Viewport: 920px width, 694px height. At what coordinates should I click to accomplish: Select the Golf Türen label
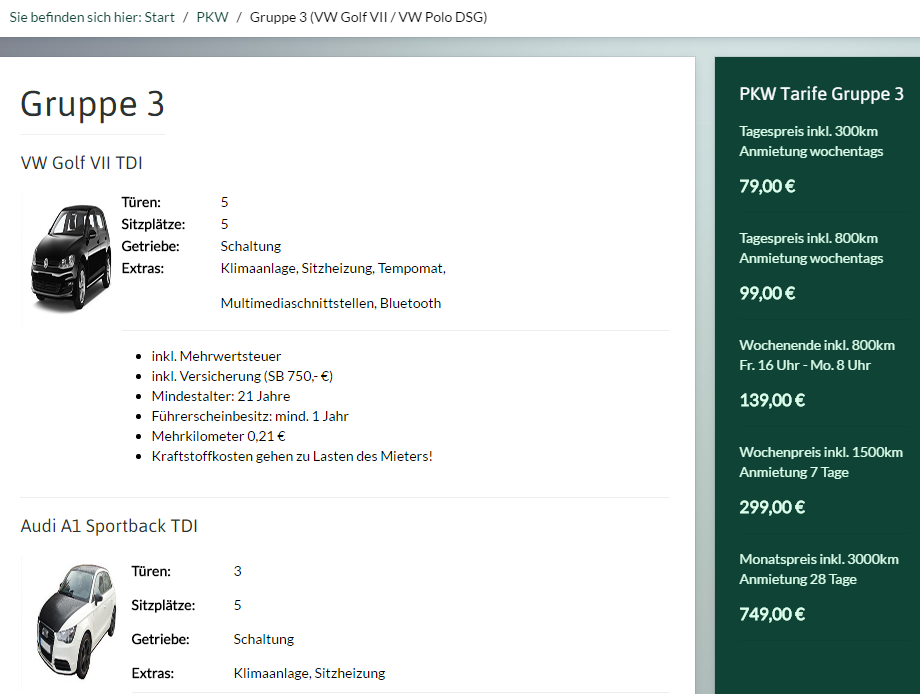pyautogui.click(x=141, y=202)
